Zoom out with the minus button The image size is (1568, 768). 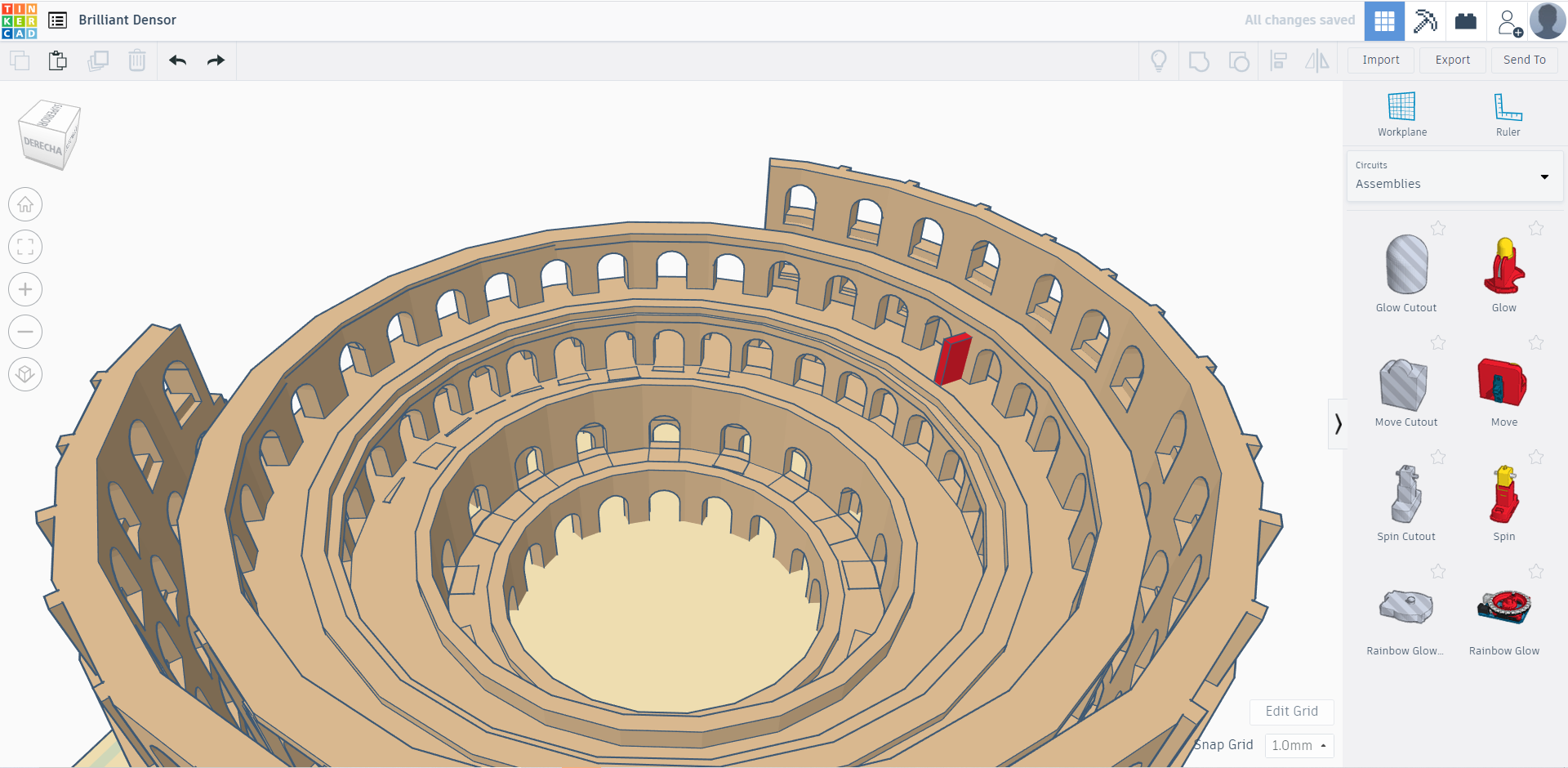point(25,332)
